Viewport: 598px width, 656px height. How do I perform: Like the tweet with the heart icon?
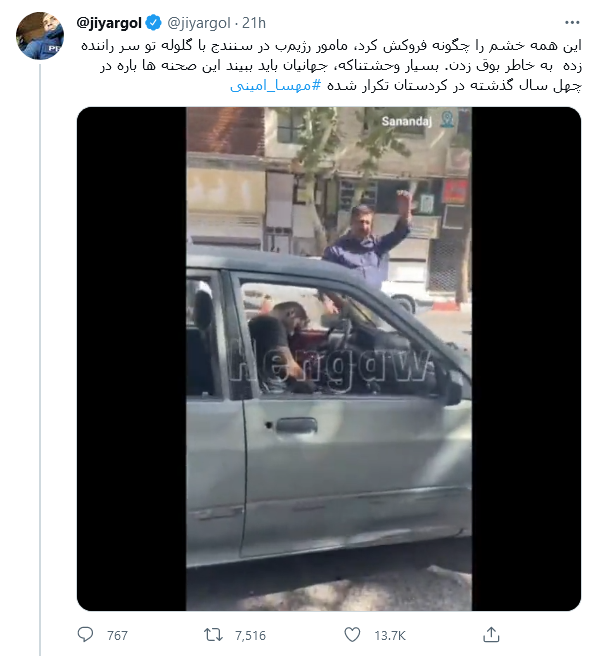pyautogui.click(x=352, y=635)
